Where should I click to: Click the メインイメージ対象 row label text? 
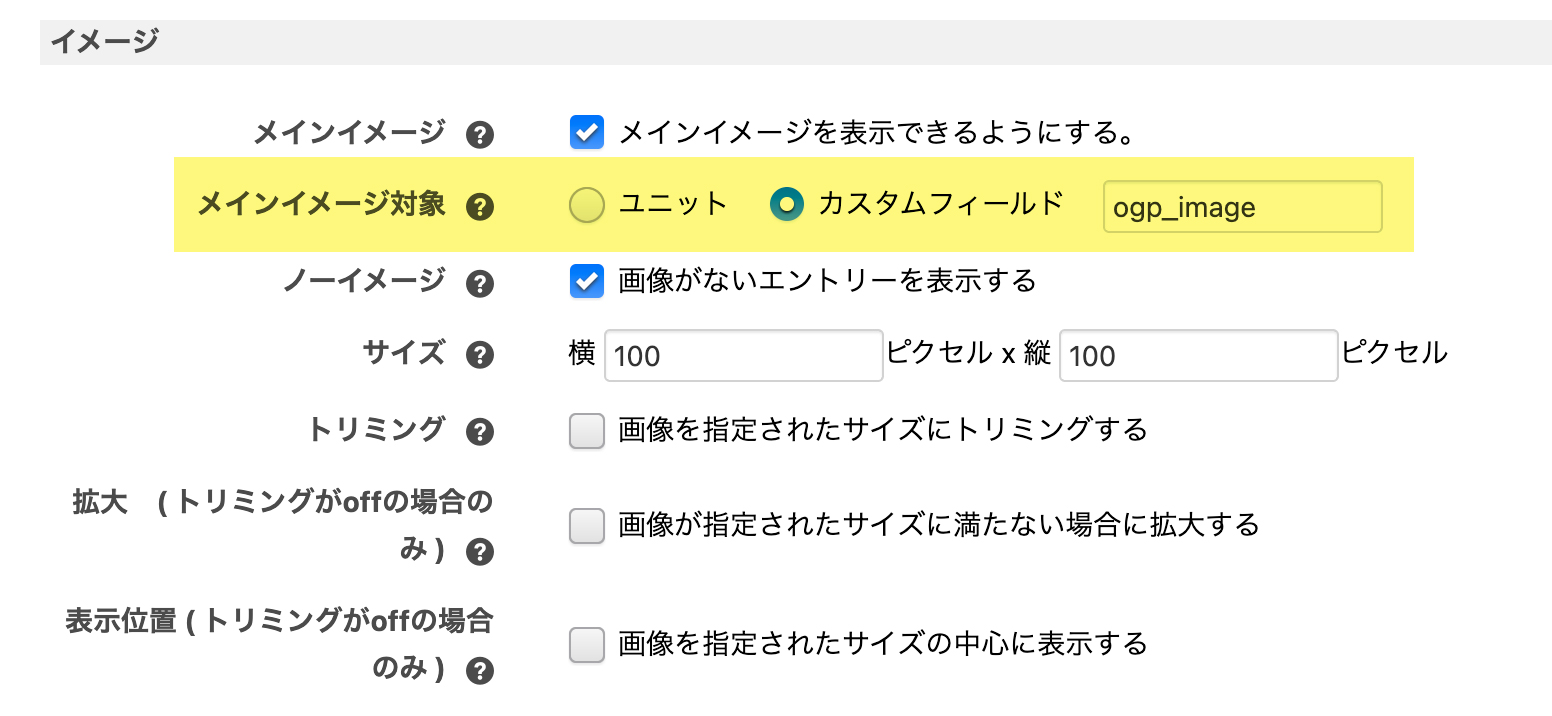click(x=321, y=205)
